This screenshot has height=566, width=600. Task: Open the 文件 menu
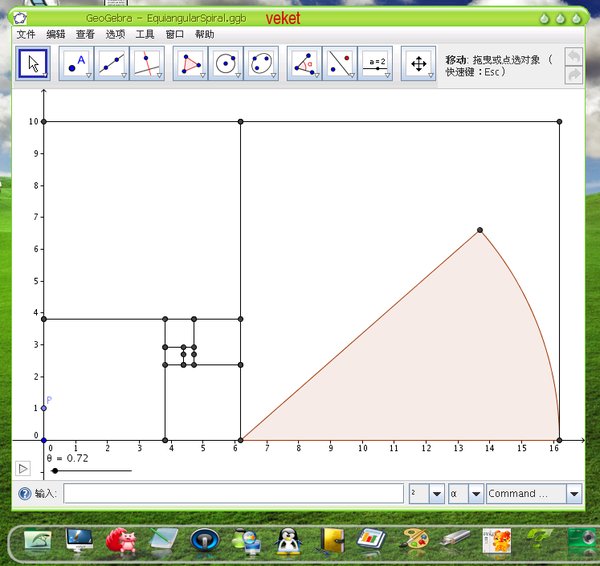(26, 34)
